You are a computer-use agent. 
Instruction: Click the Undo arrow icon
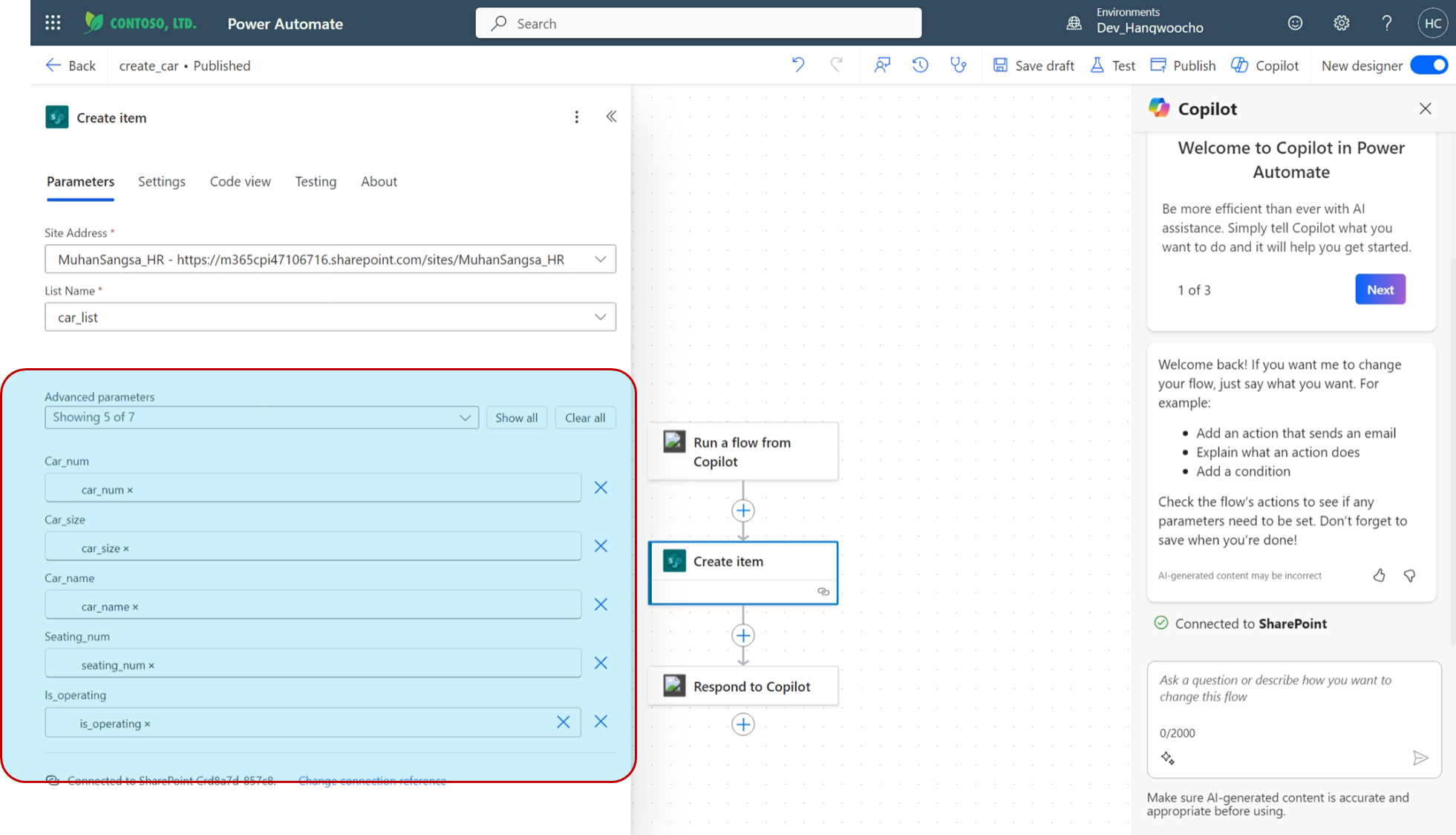pos(798,65)
